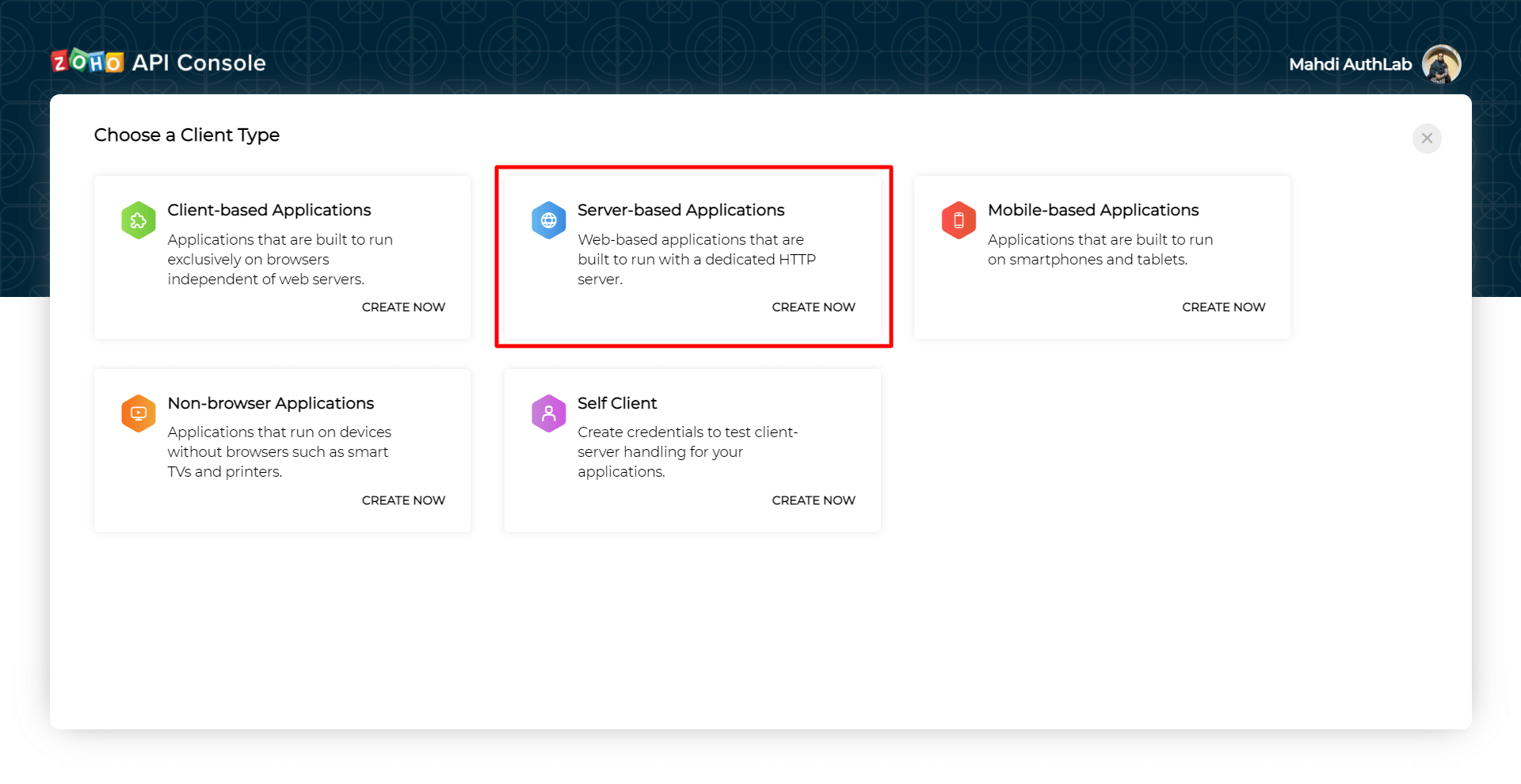This screenshot has height=784, width=1521.
Task: Click description 'without browsers such as smart'
Action: [x=278, y=452]
